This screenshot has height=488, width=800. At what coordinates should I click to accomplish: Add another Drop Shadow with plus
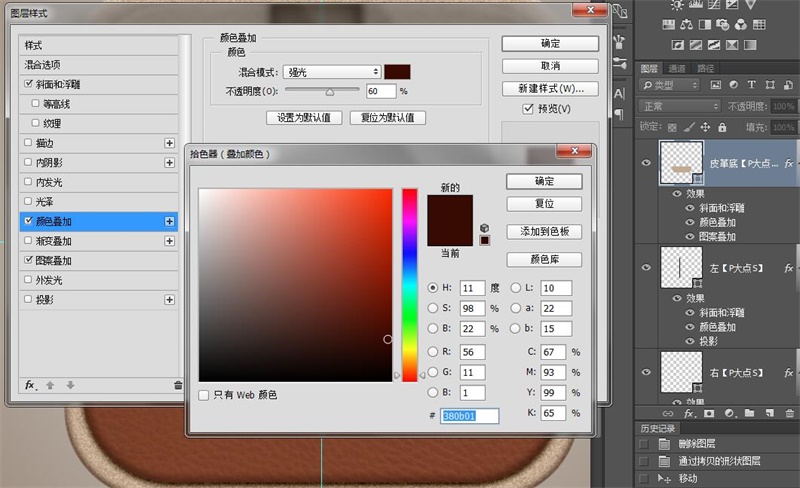coord(169,300)
